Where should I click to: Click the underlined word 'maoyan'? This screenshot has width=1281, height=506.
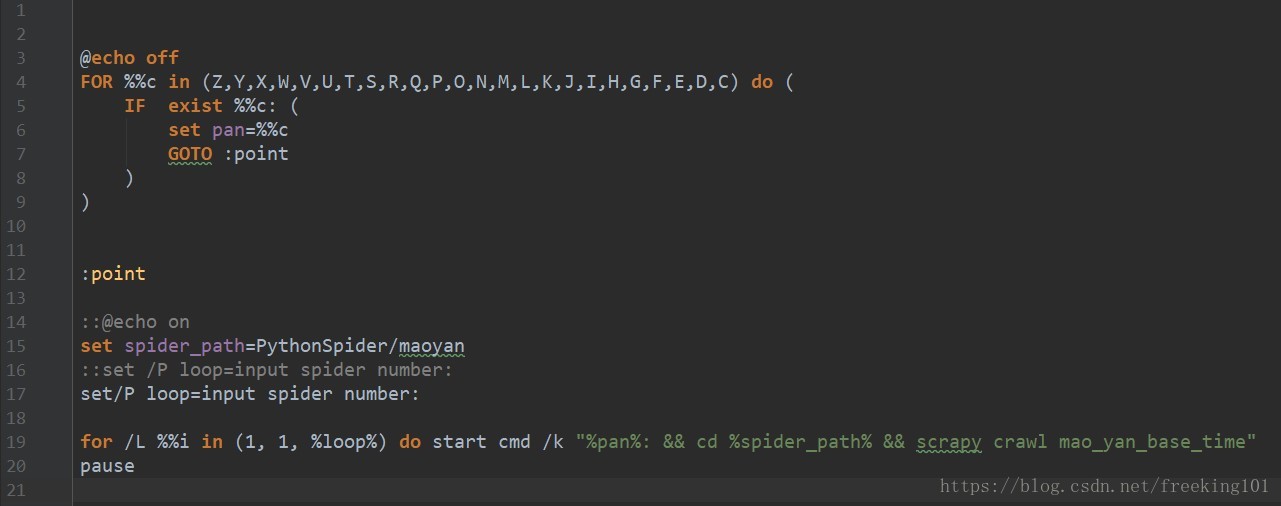coord(431,346)
